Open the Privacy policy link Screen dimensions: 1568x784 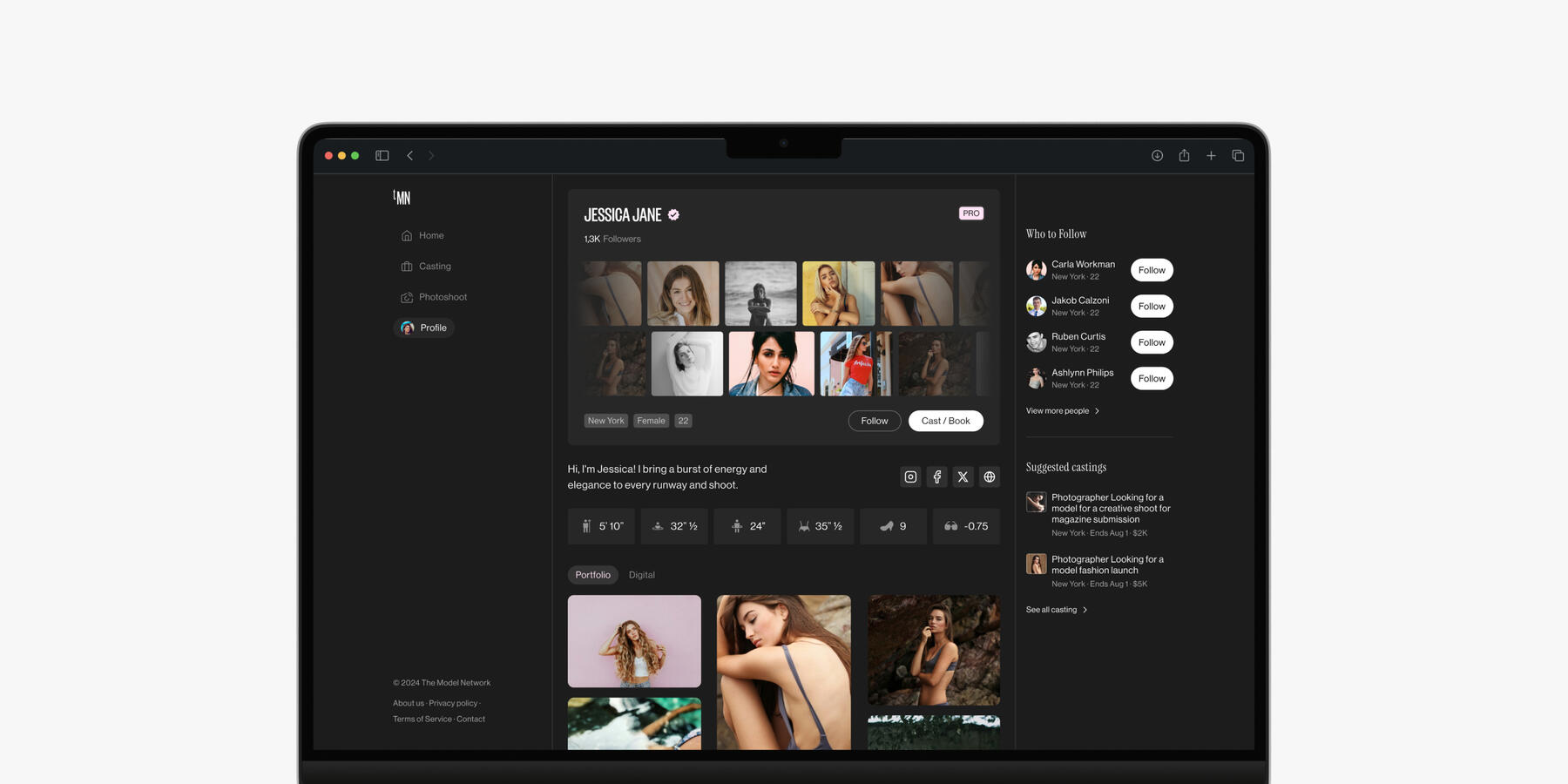tap(453, 704)
